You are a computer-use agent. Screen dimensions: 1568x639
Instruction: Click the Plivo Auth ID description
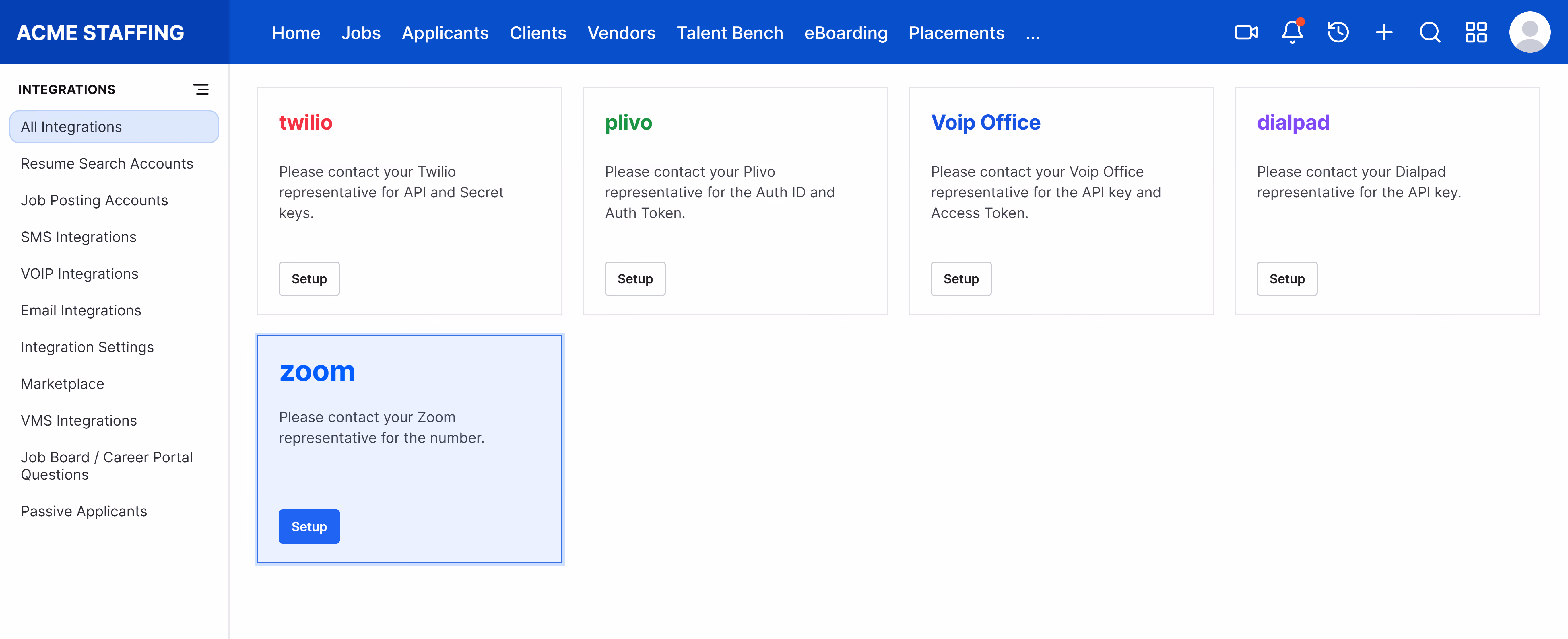[x=719, y=192]
